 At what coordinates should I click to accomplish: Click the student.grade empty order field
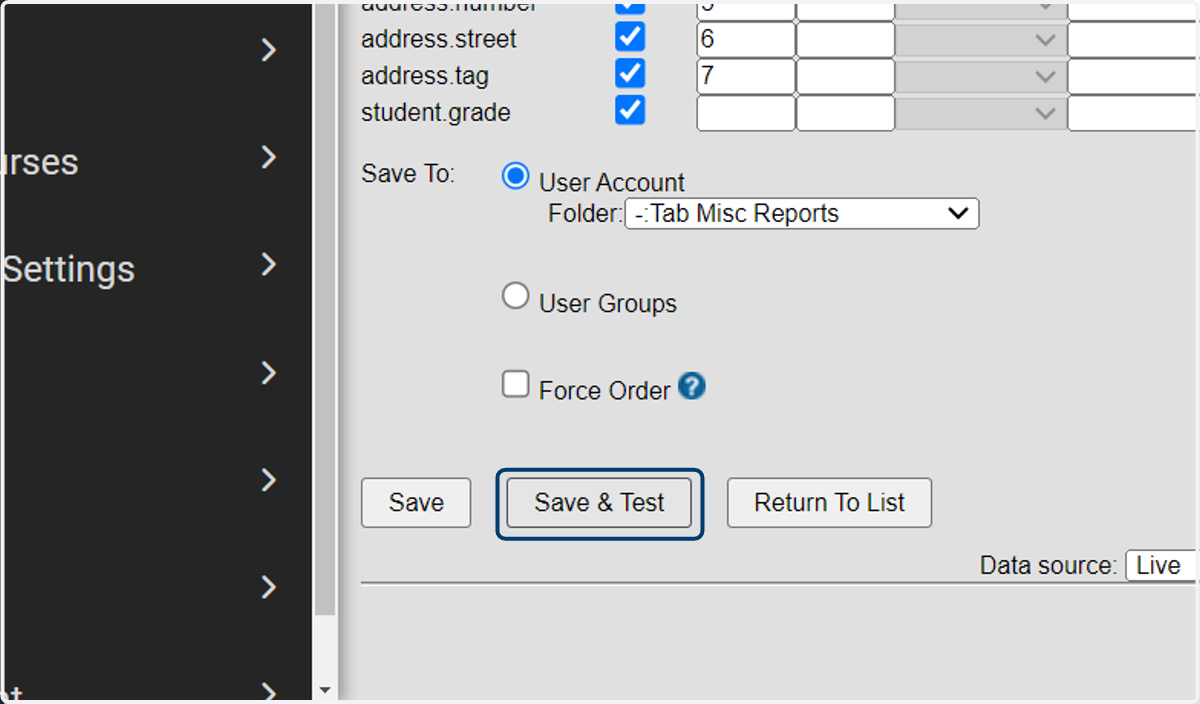746,114
